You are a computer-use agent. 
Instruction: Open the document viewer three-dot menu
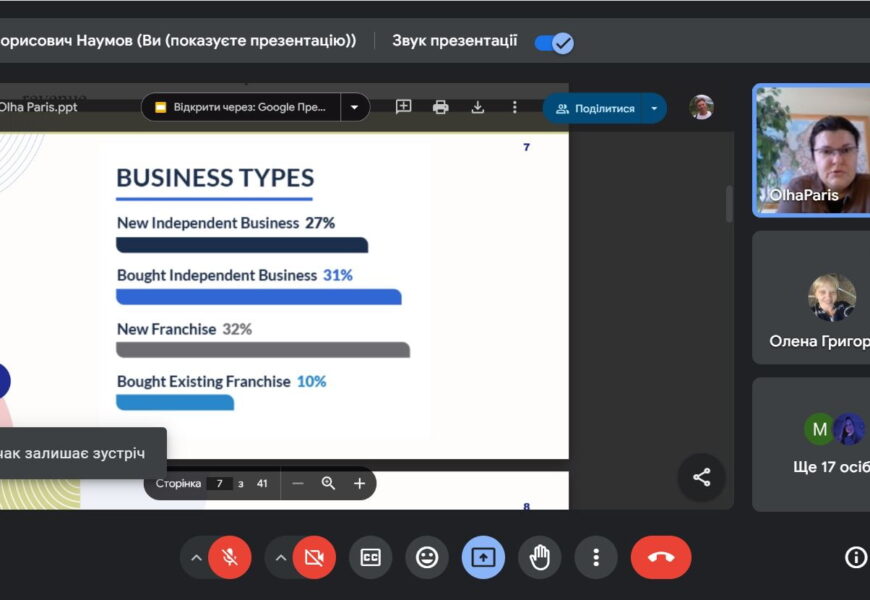click(515, 107)
